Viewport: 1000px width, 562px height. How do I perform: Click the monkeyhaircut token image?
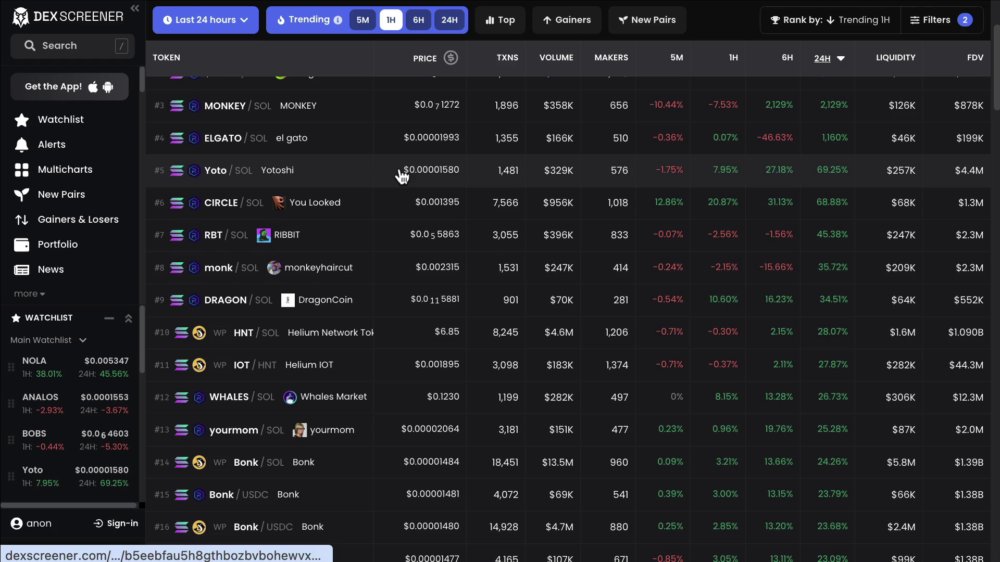(x=274, y=267)
